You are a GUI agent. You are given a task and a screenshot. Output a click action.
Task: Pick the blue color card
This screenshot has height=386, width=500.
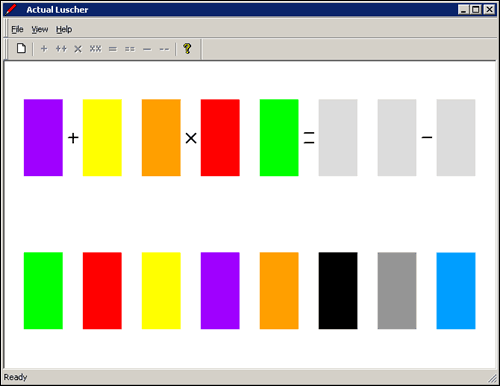pos(456,291)
